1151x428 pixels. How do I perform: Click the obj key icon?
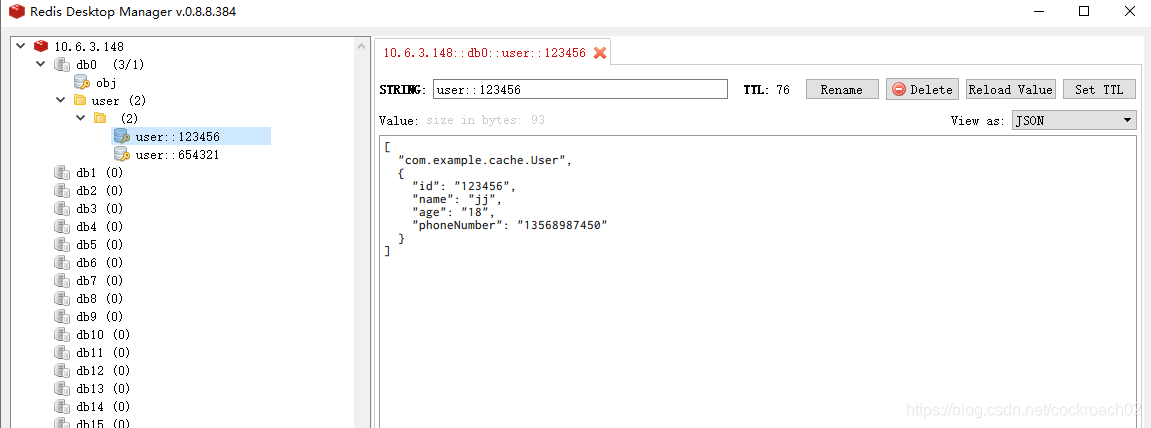tap(81, 82)
